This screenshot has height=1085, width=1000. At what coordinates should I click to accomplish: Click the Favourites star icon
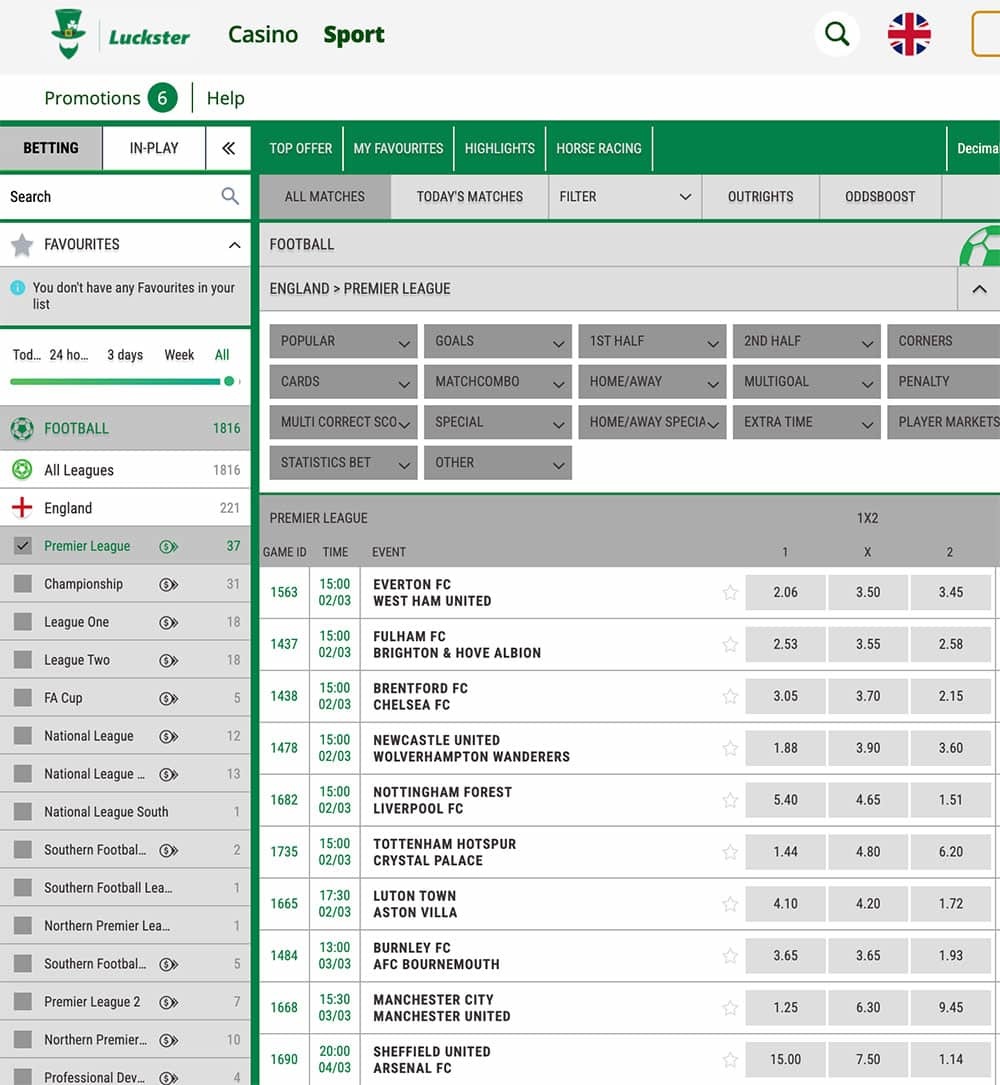22,245
